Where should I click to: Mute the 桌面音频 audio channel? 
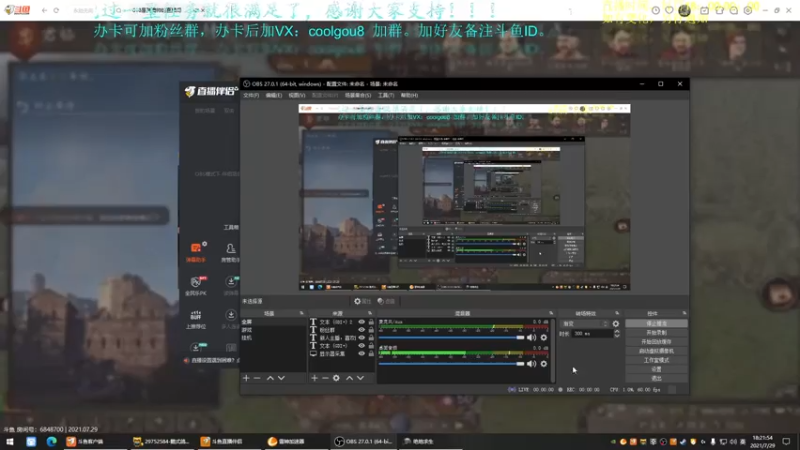(532, 363)
